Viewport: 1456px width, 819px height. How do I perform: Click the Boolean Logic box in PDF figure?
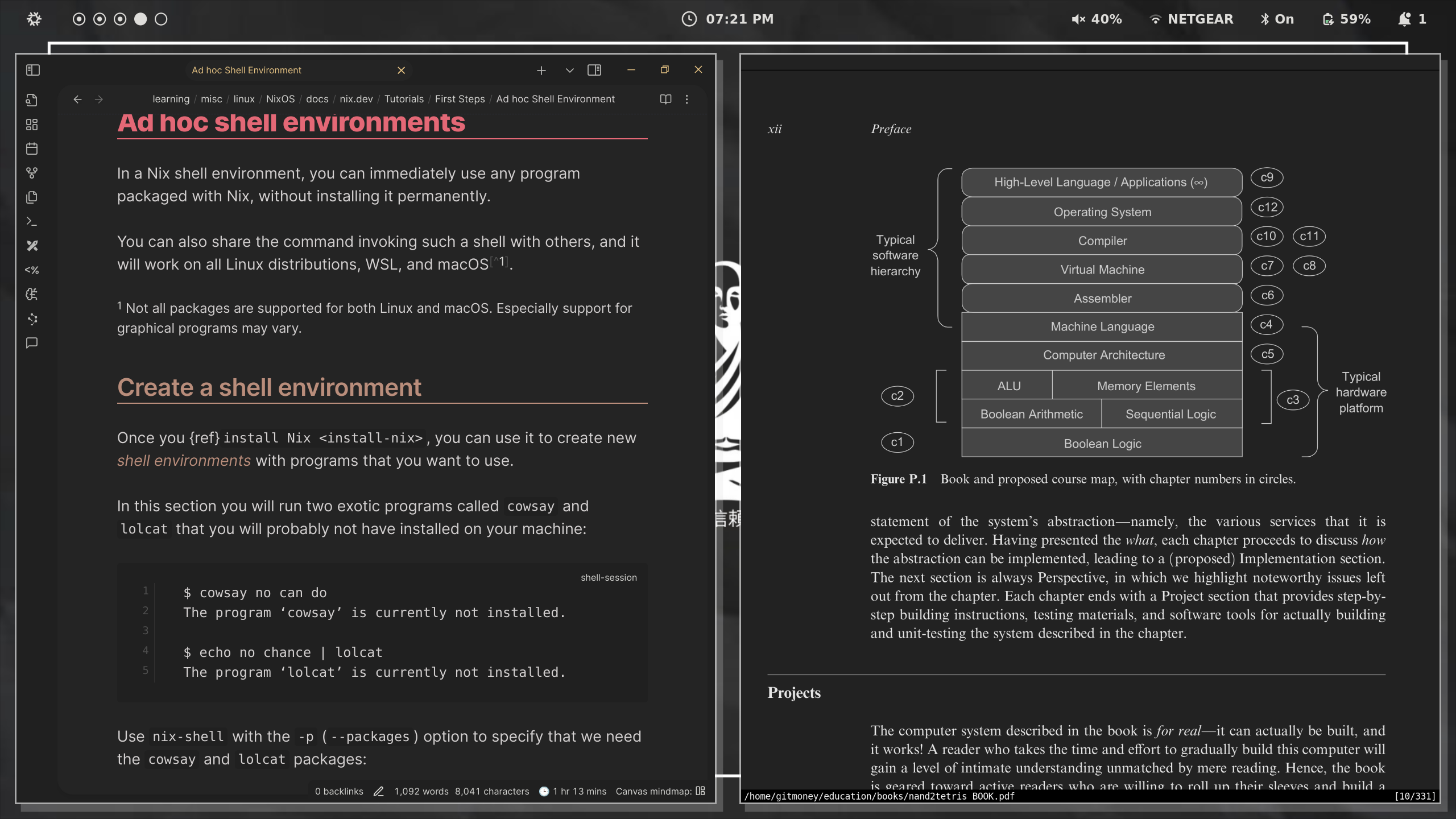click(1102, 443)
